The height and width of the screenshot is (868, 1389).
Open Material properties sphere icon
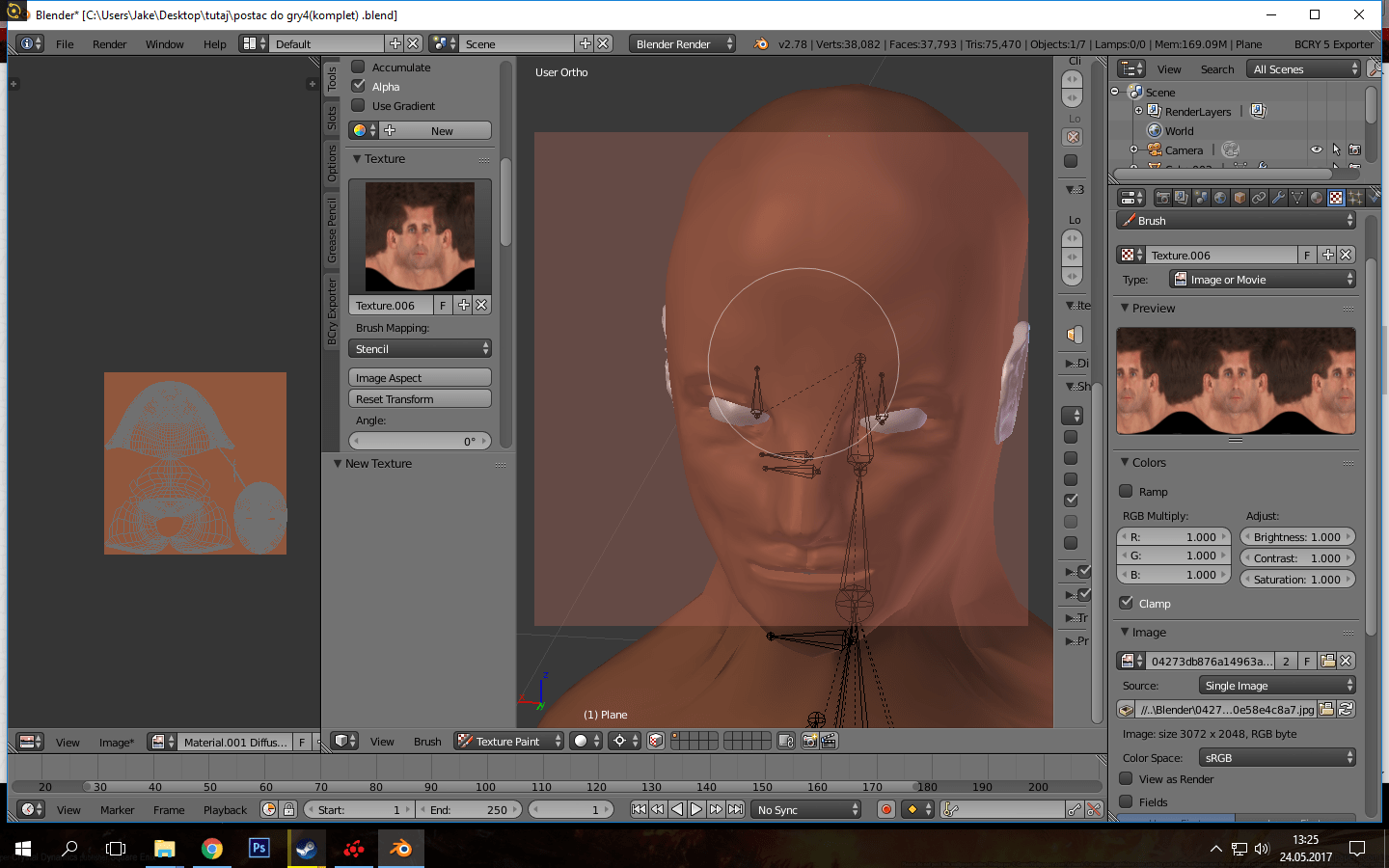click(x=1317, y=197)
